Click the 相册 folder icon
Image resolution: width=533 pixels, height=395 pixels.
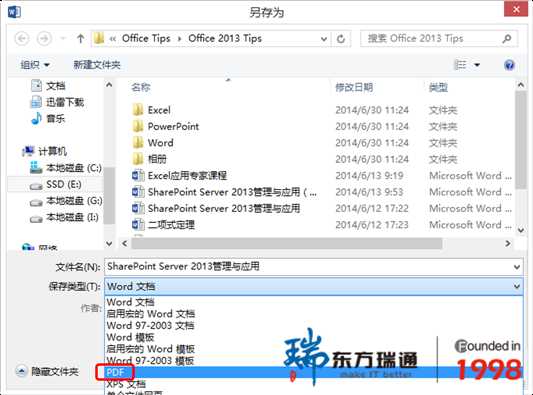[138, 159]
